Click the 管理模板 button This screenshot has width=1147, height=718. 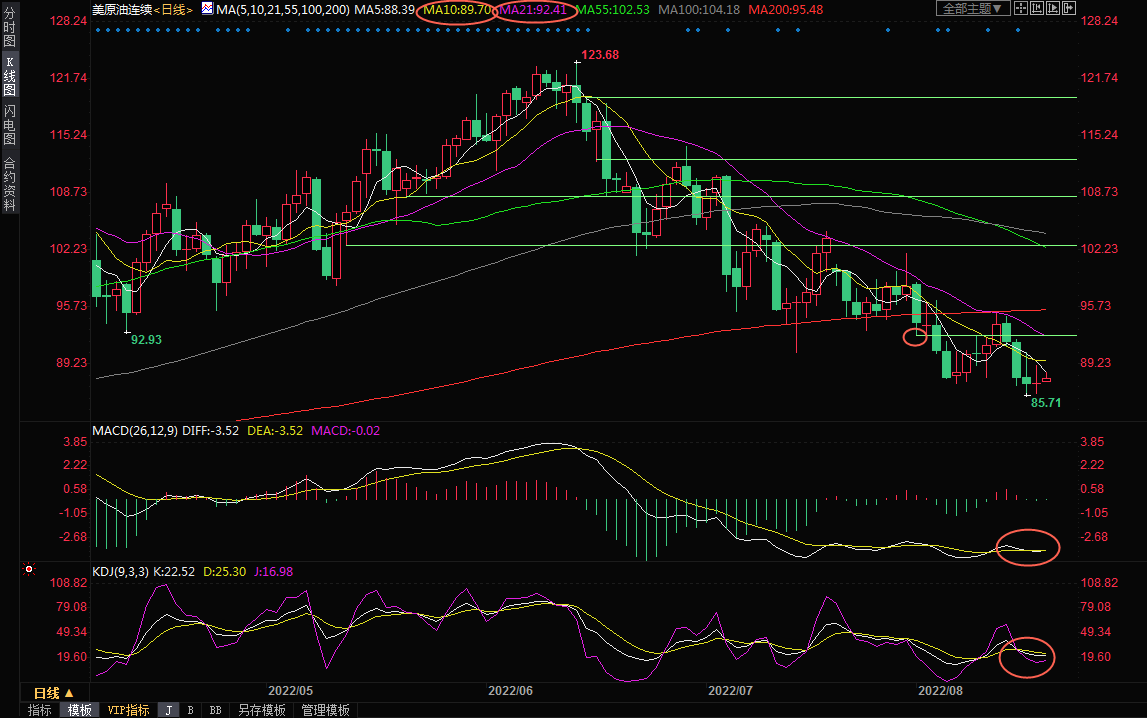click(x=325, y=710)
